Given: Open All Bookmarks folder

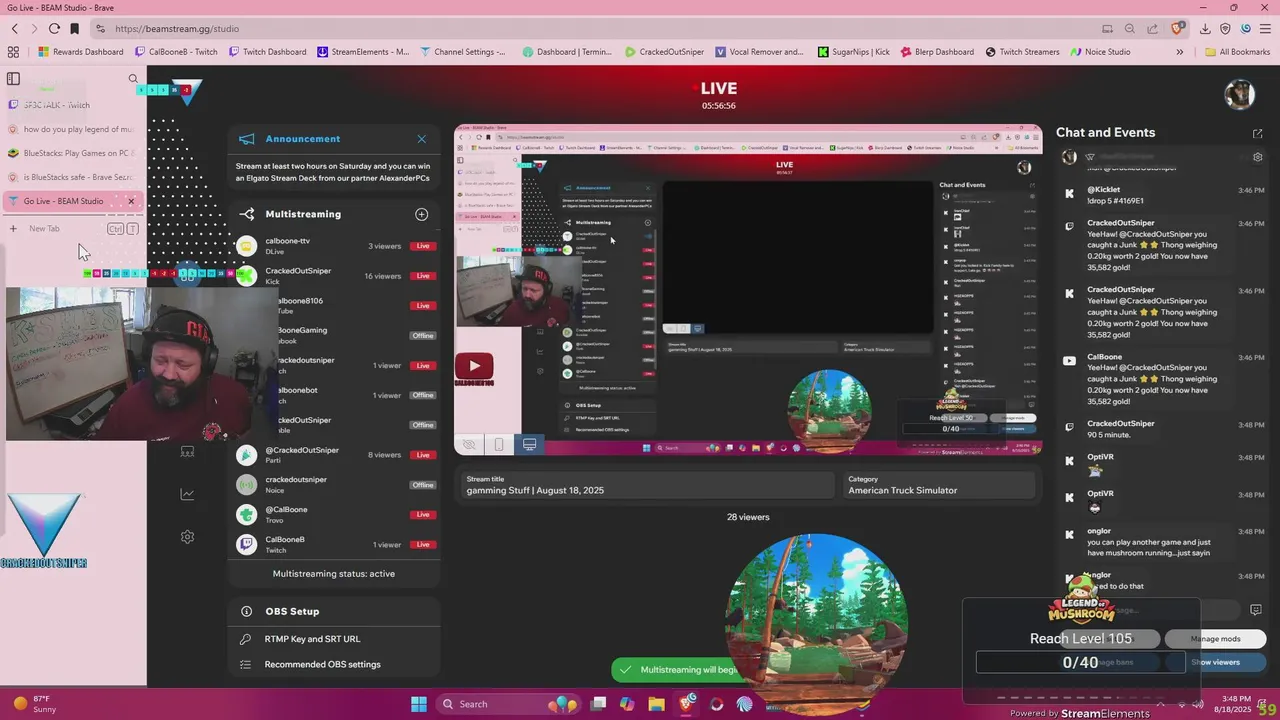Looking at the screenshot, I should coord(1237,52).
